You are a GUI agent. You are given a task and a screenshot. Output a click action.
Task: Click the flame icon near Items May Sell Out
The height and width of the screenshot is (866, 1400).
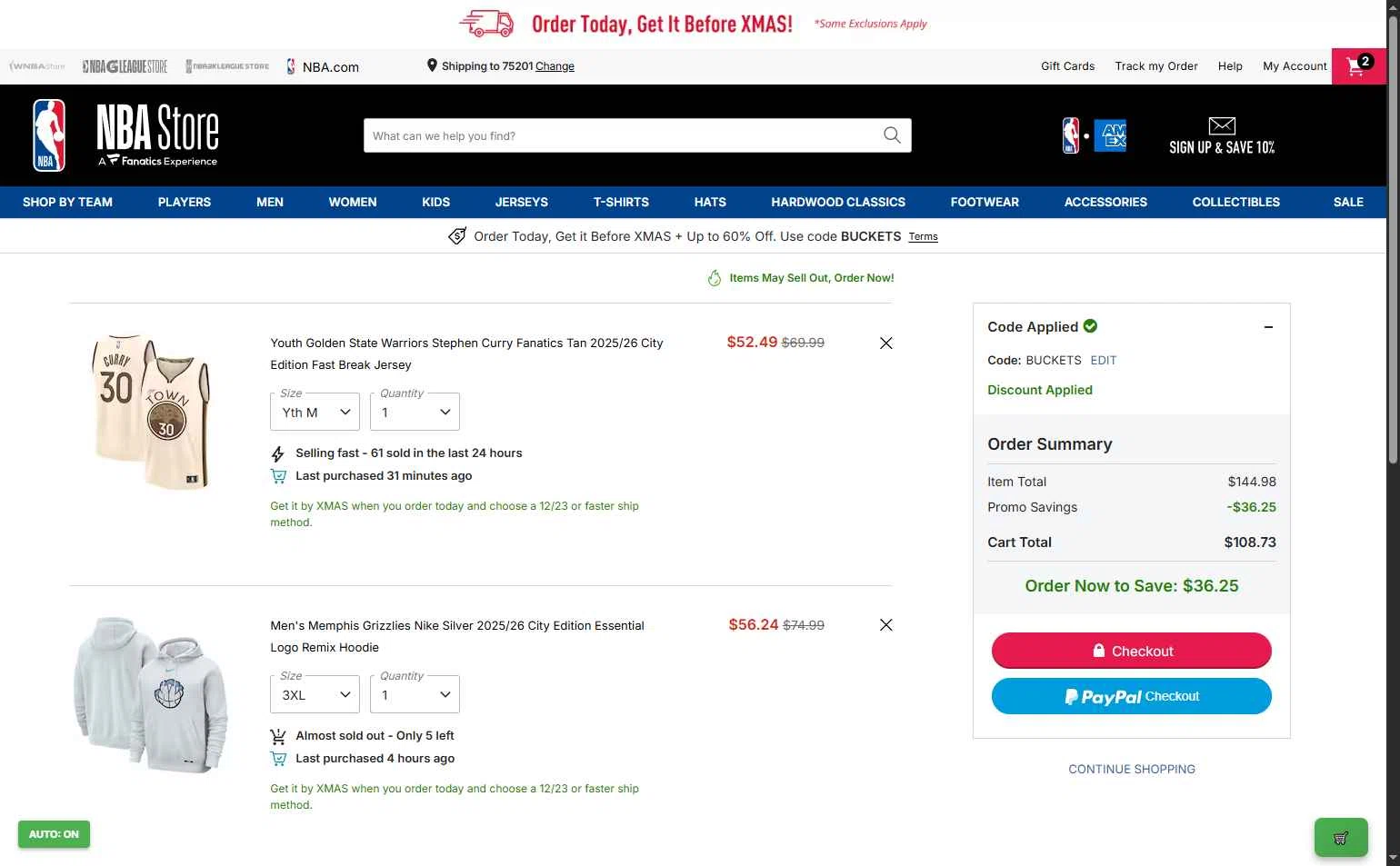pos(715,278)
